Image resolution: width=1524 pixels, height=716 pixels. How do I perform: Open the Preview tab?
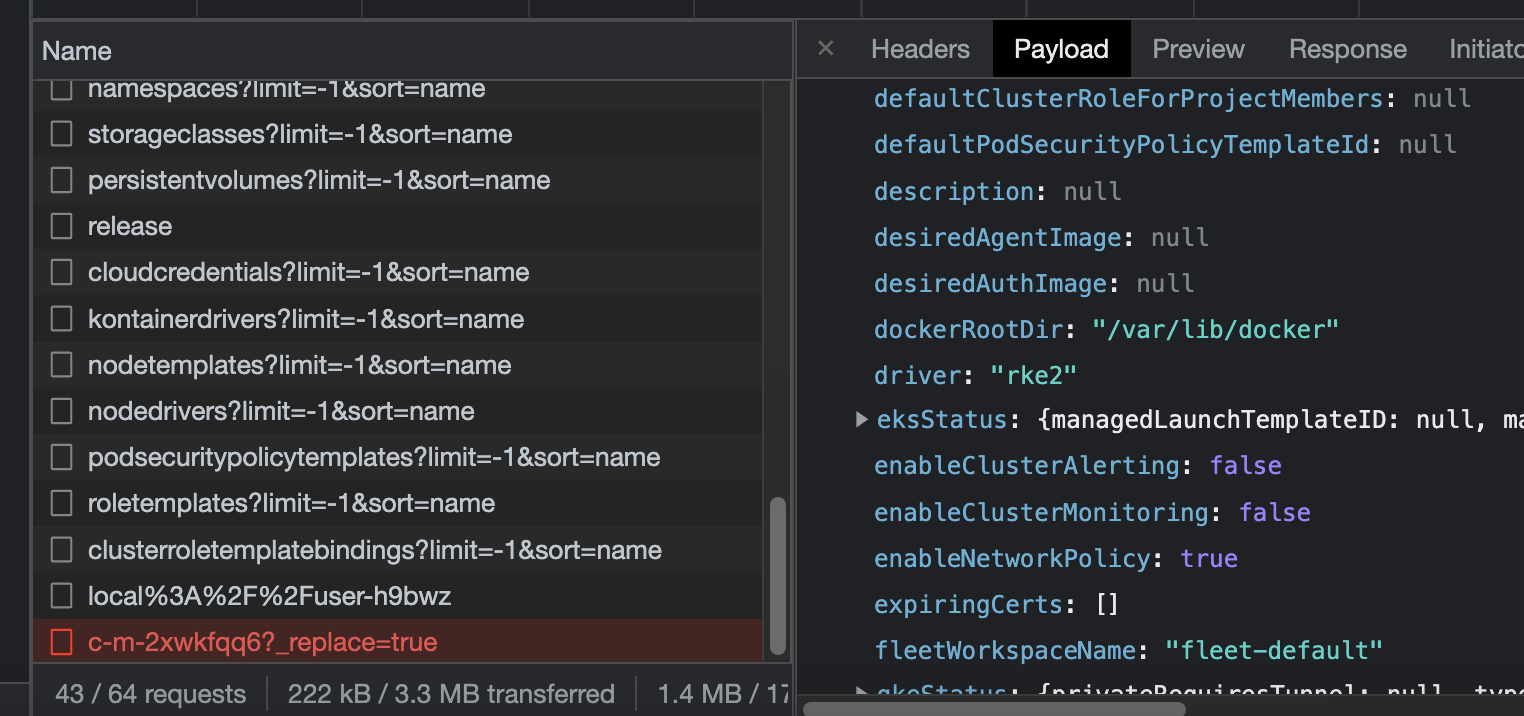(x=1198, y=49)
